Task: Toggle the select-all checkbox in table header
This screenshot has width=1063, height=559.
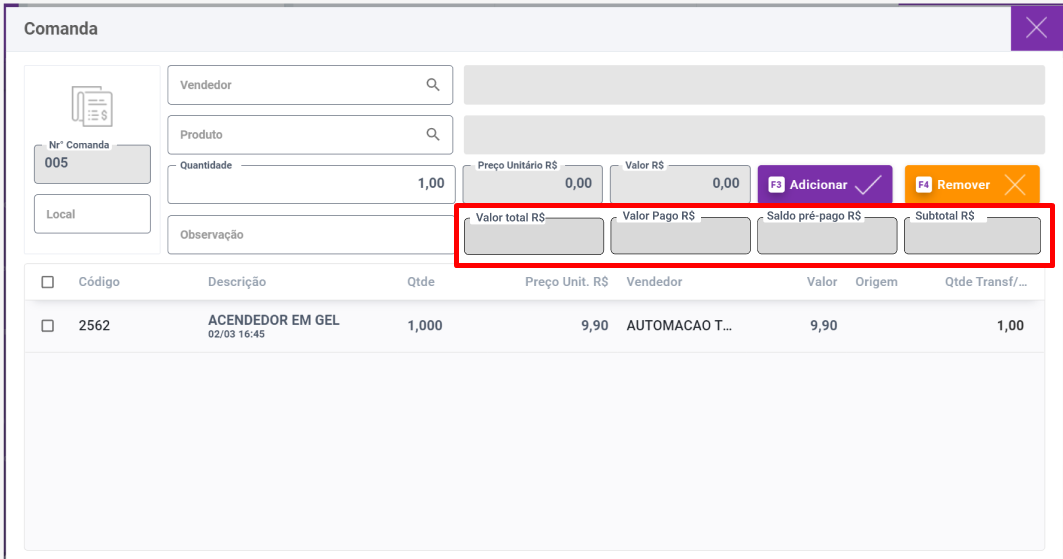Action: (48, 282)
